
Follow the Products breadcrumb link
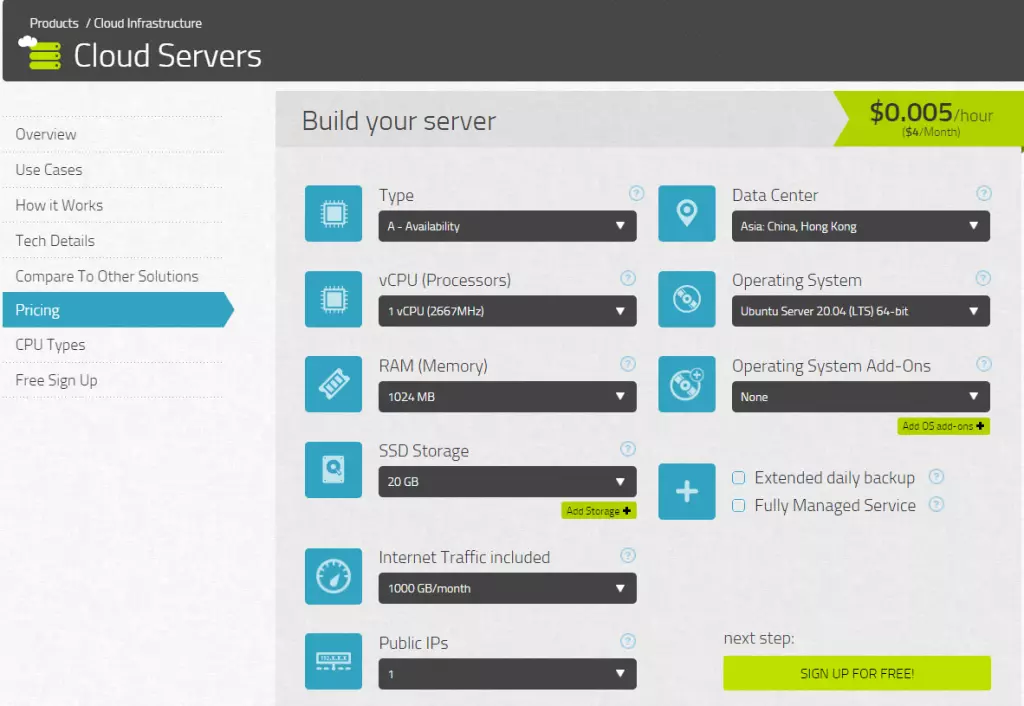54,23
